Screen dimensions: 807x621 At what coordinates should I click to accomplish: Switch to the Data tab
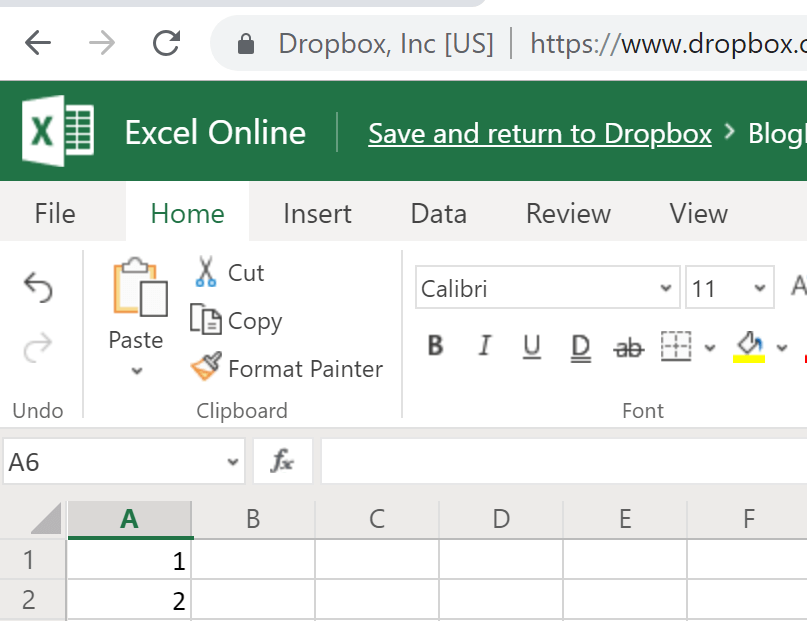point(438,213)
